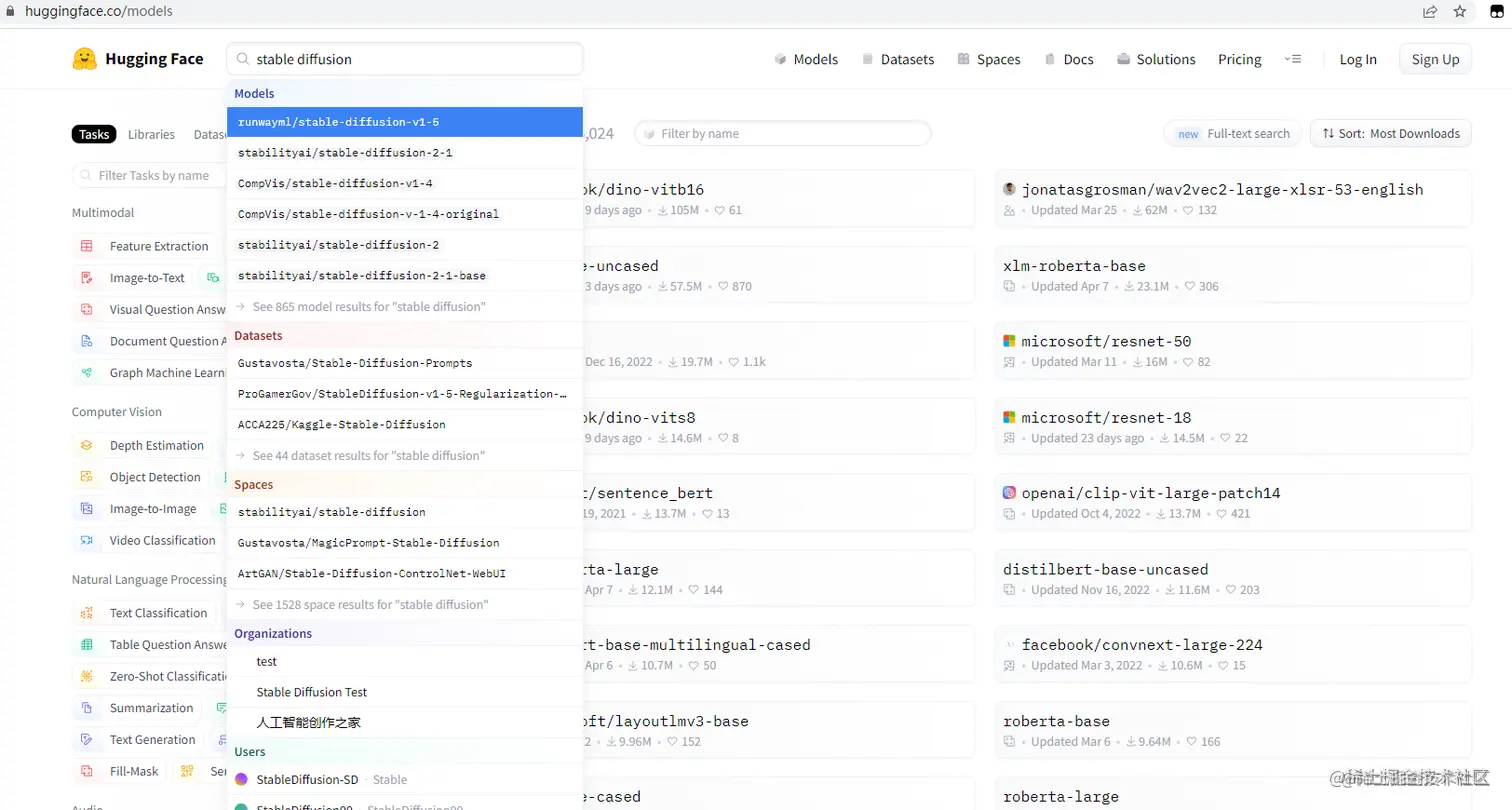Image resolution: width=1512 pixels, height=810 pixels.
Task: Click Text Classification task icon
Action: coord(87,613)
